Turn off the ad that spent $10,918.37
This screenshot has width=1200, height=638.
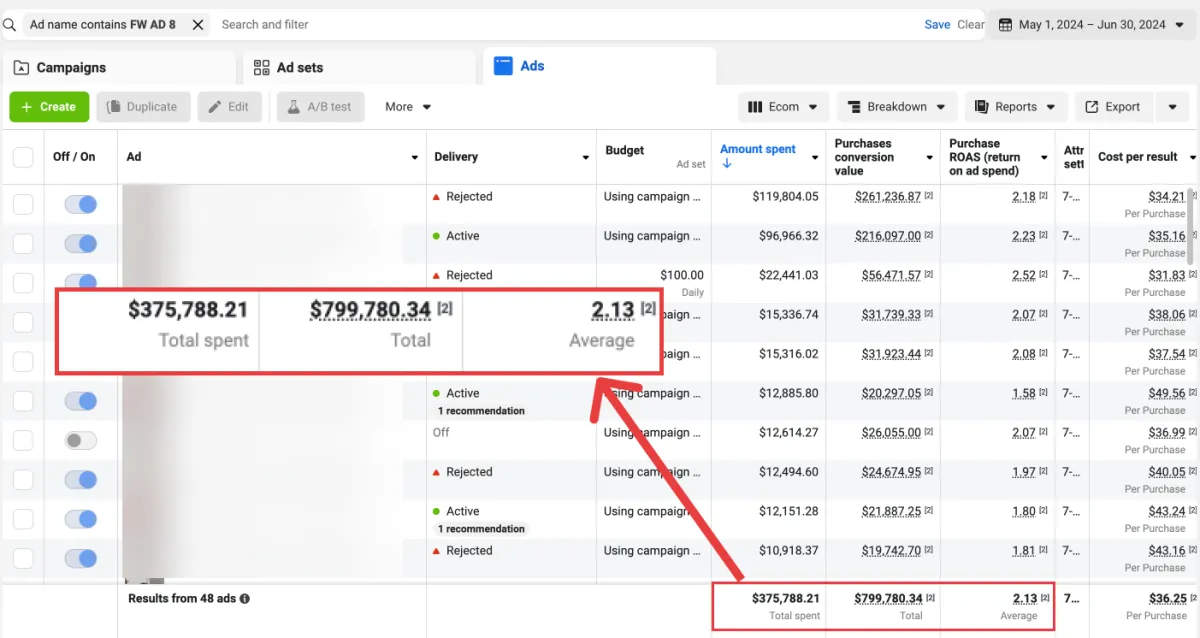coord(81,558)
